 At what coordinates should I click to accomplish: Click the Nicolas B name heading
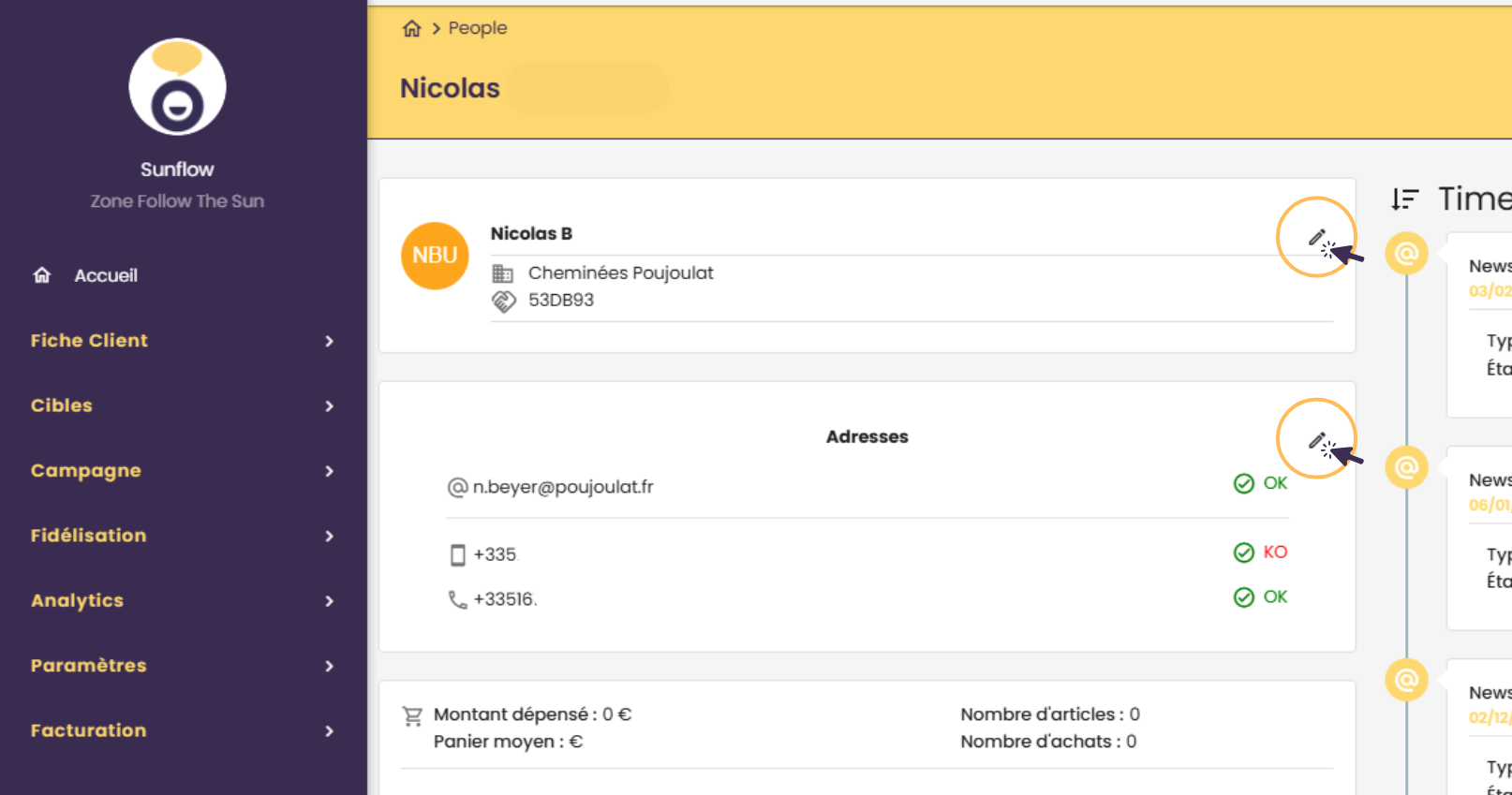(531, 233)
